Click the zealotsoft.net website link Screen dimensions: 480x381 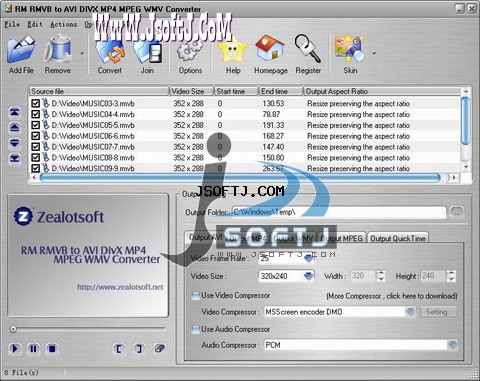point(120,287)
